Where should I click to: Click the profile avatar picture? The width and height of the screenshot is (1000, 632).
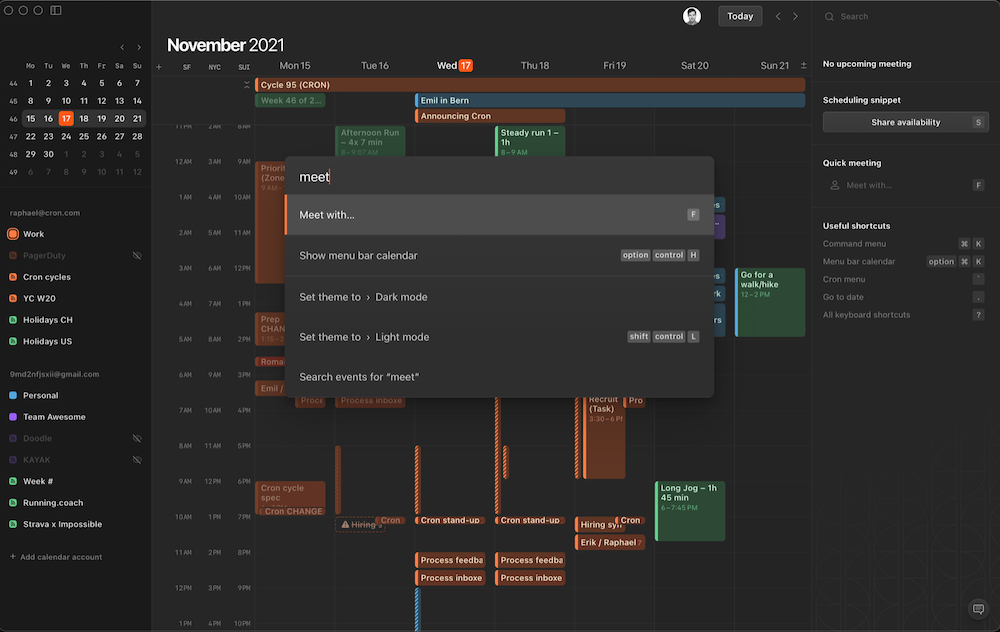(x=693, y=16)
